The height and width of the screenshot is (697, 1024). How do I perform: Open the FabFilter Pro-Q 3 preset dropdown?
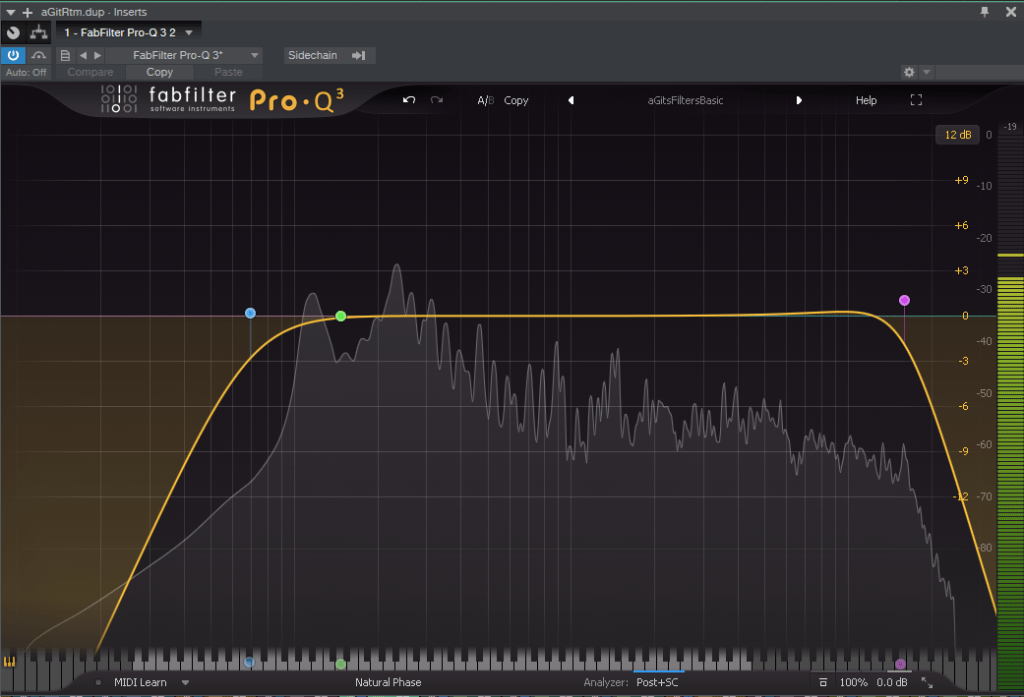click(254, 55)
